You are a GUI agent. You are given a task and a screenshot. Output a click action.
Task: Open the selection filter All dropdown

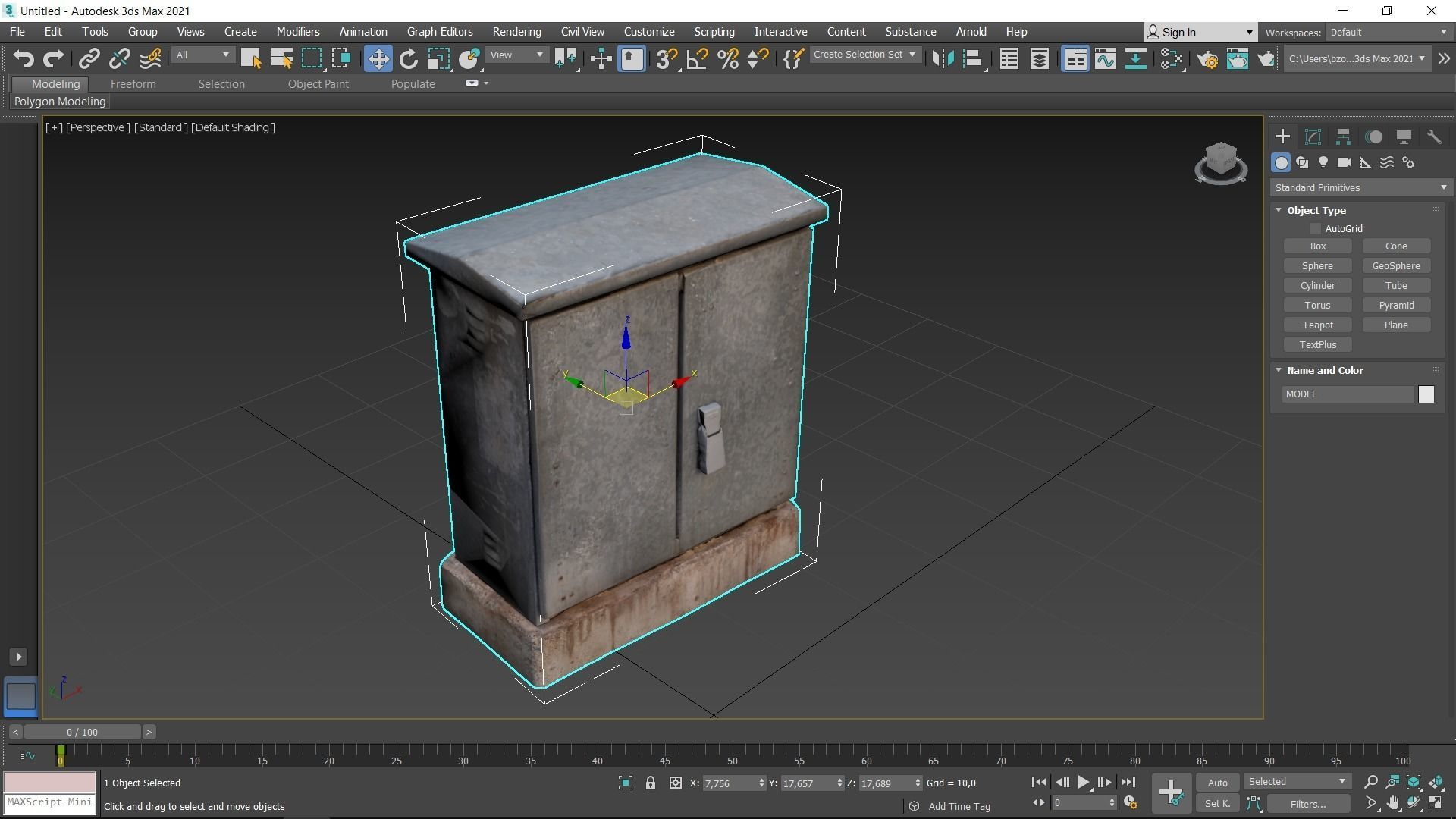pos(202,55)
